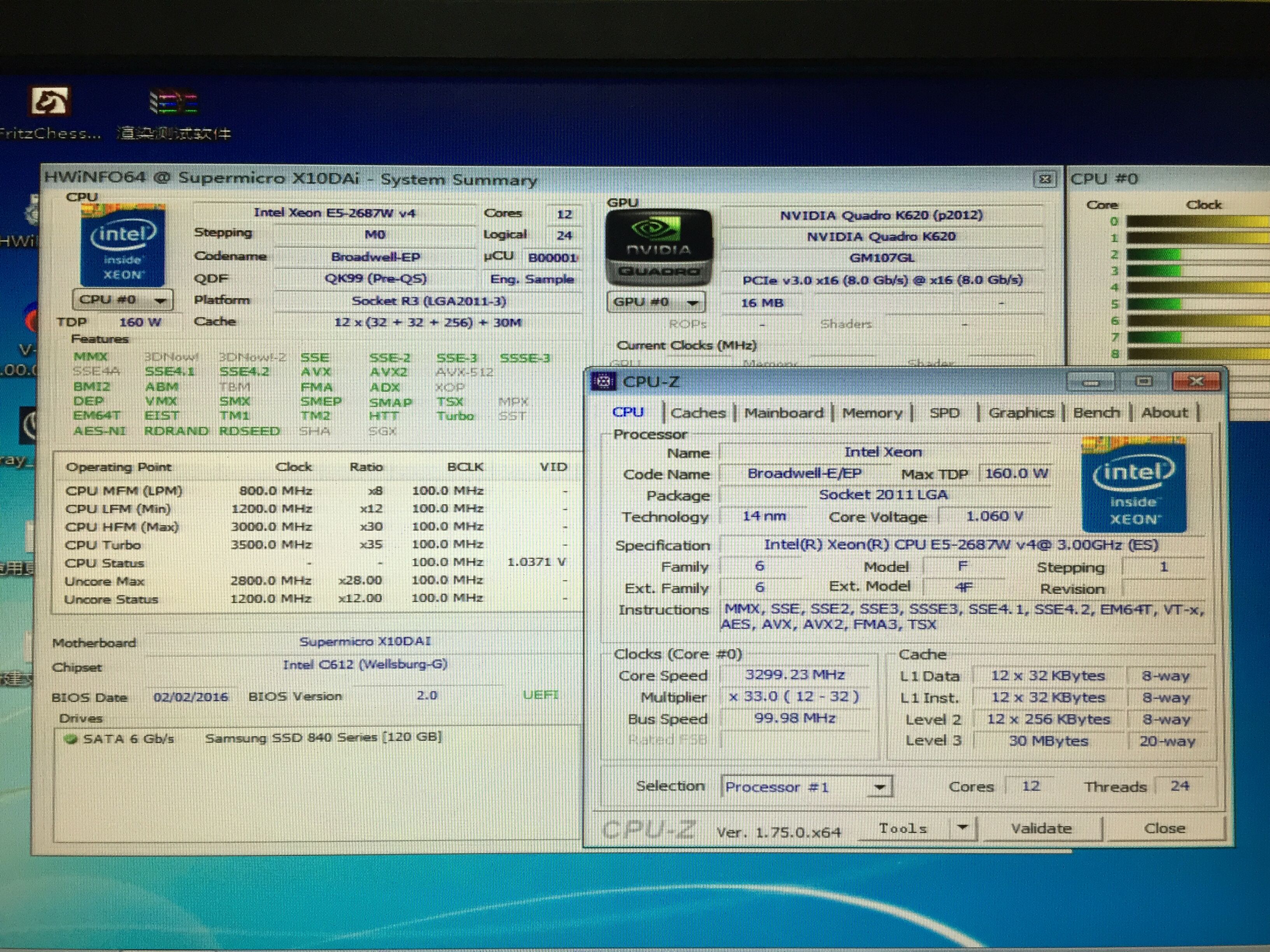Click the Bus Speed value 99.98 MHz
Screen dimensions: 1270x952
tap(795, 718)
